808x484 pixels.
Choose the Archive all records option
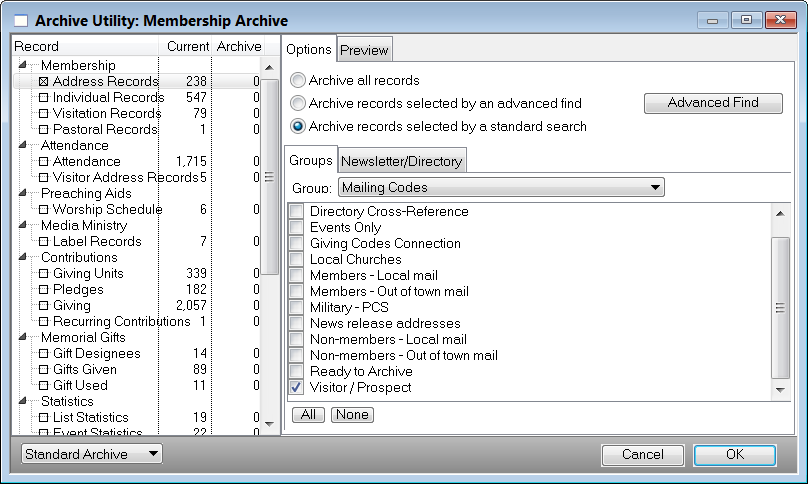coord(297,81)
